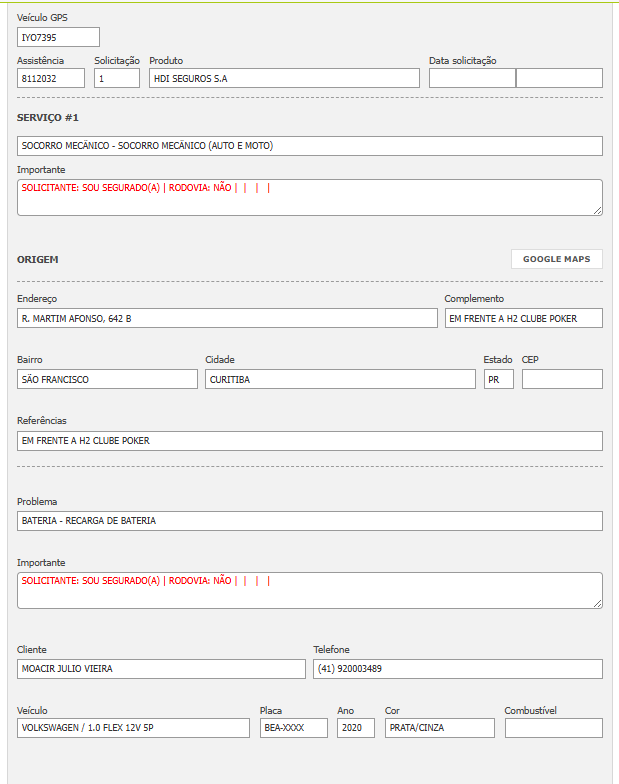Click the Problema field about bateria

(310, 521)
